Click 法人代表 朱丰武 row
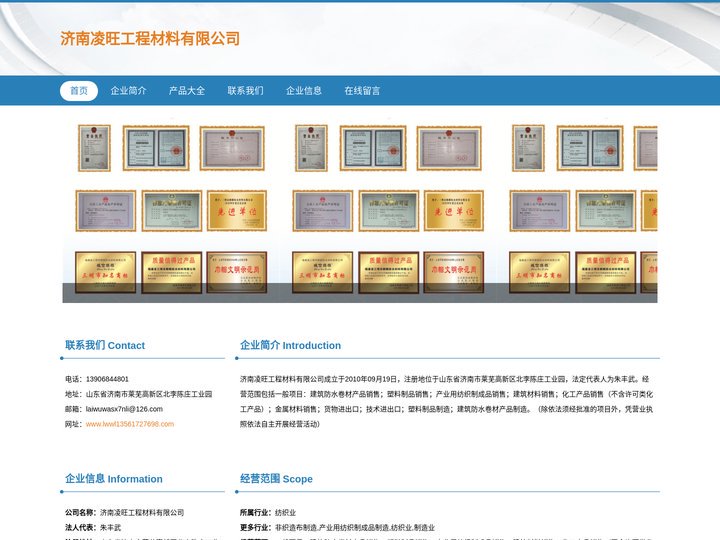 point(93,528)
